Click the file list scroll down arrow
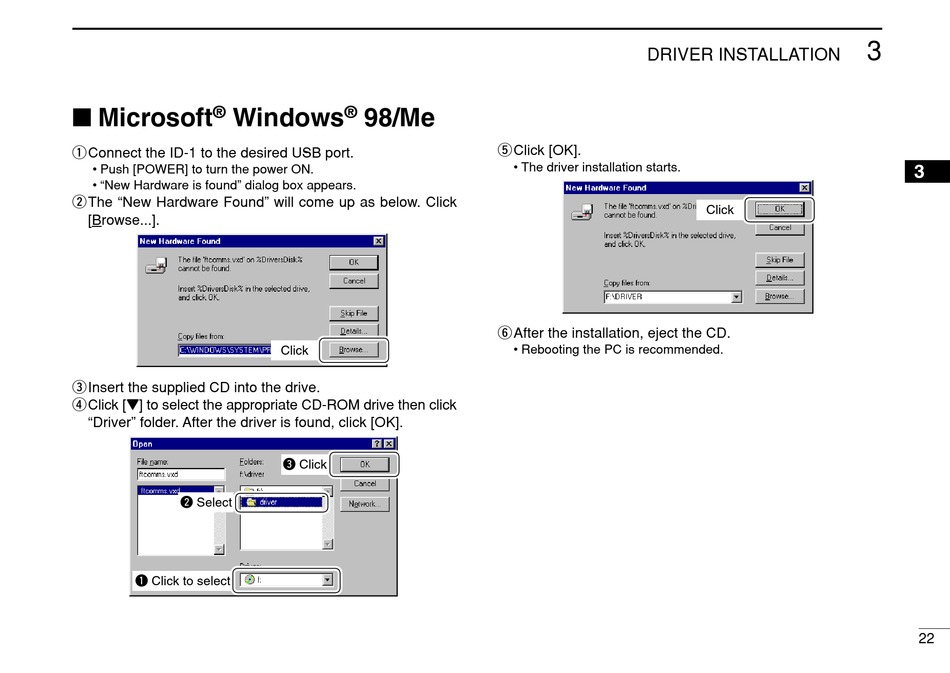 pyautogui.click(x=219, y=548)
